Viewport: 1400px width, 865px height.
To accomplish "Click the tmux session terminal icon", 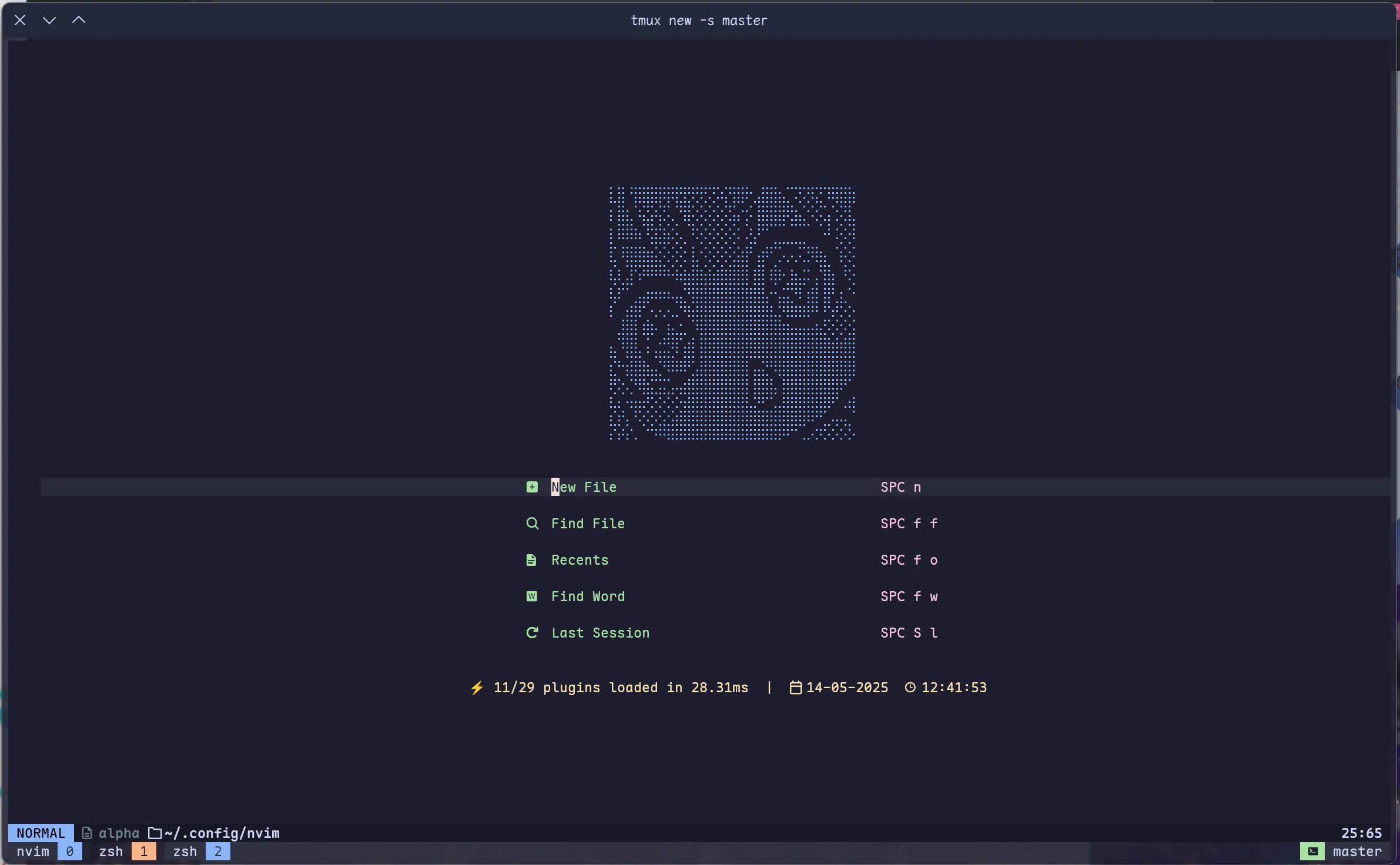I will coord(1312,851).
